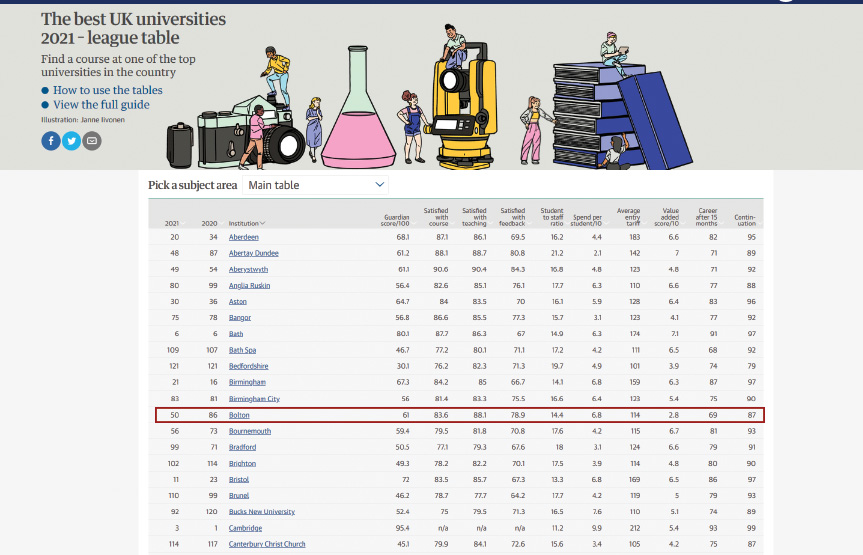Image resolution: width=863 pixels, height=555 pixels.
Task: Open the Brunel link
Action: 239,496
